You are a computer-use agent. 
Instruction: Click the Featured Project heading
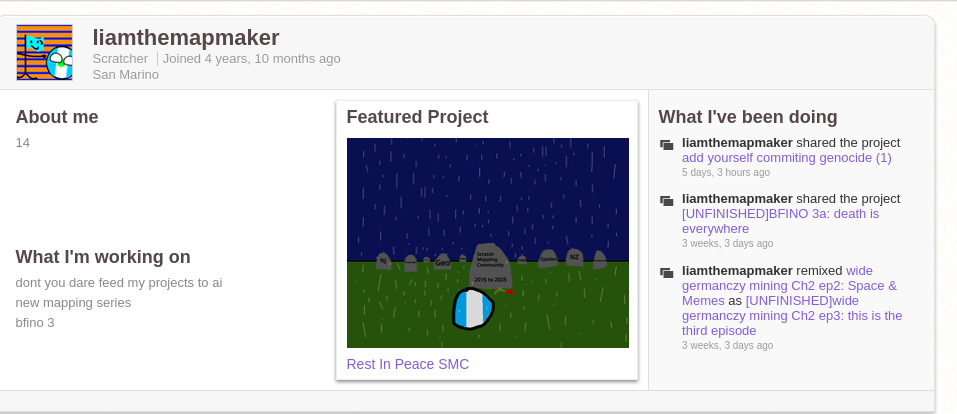click(x=417, y=117)
